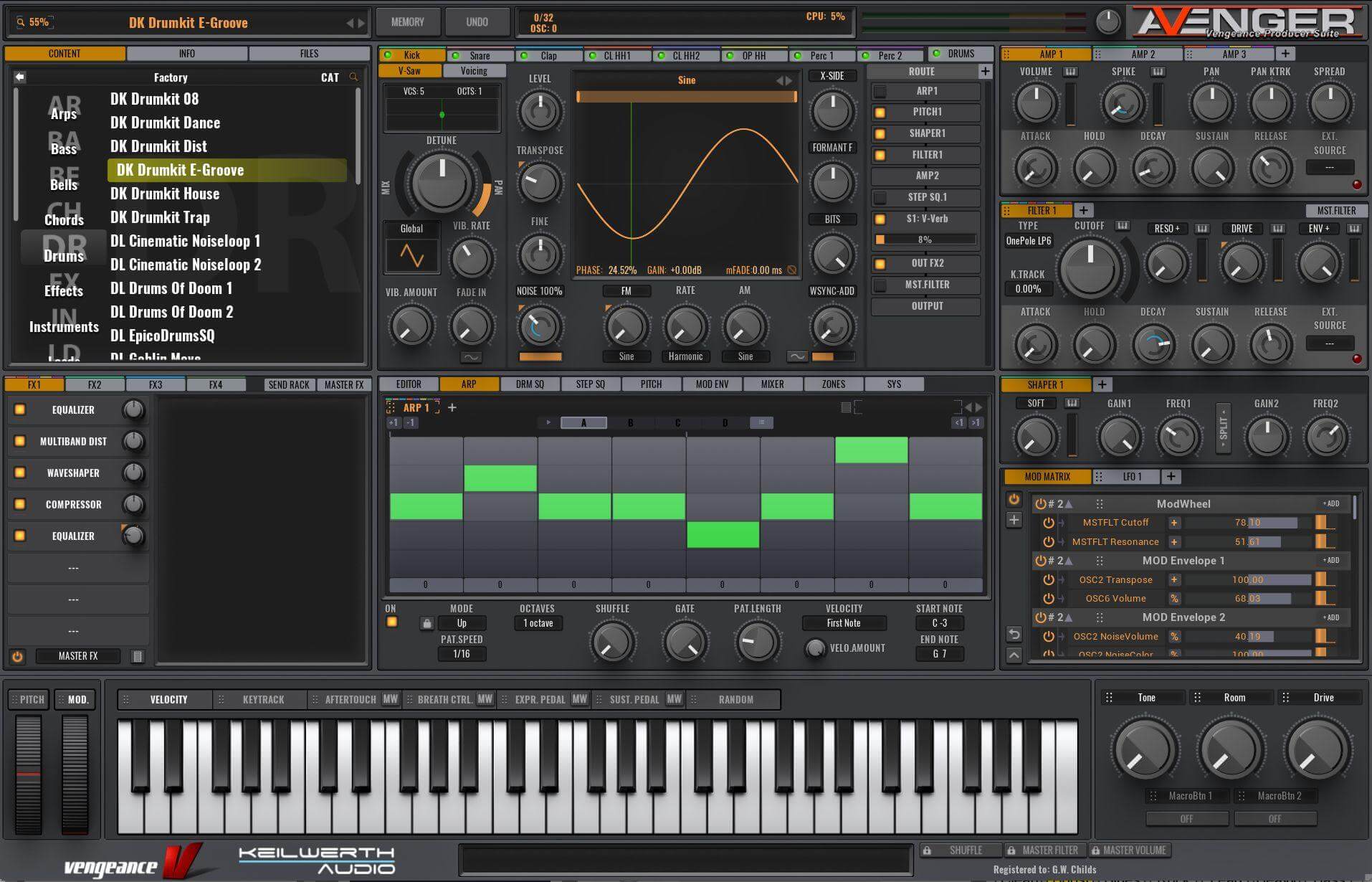Add a new route module with plus
Viewport: 1372px width, 882px height.
coord(985,71)
